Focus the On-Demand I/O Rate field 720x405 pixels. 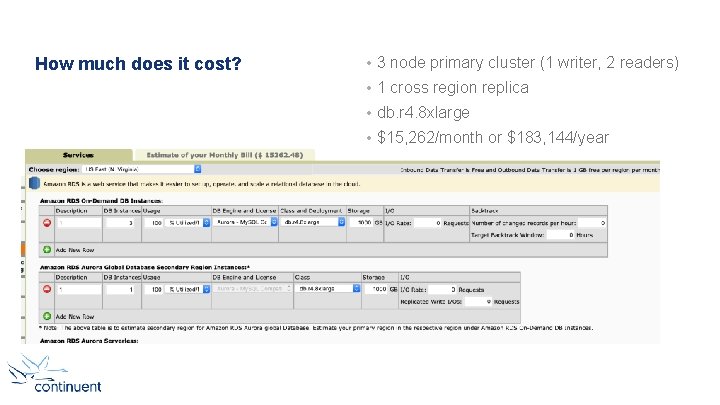coord(428,223)
